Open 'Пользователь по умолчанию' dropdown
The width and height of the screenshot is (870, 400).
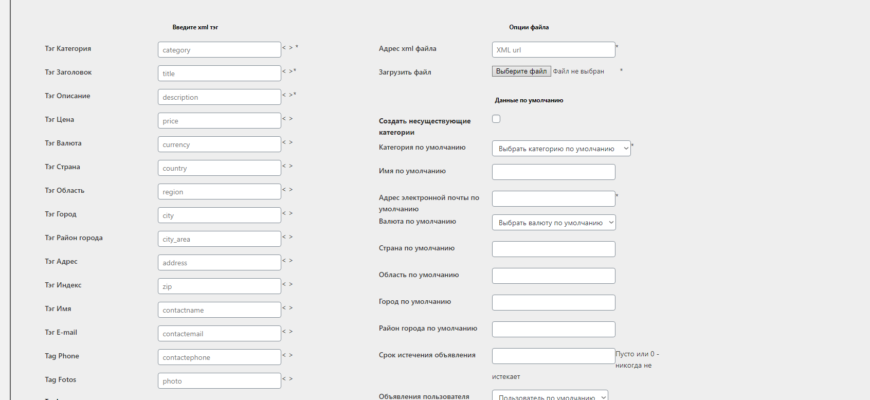[550, 396]
